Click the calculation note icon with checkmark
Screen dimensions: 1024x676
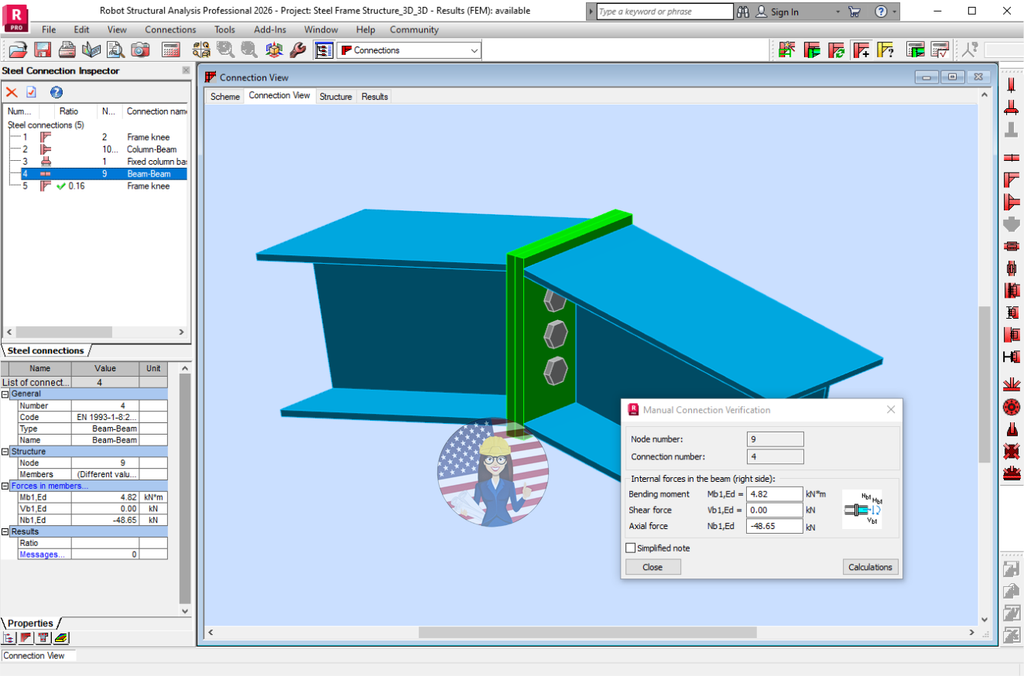coord(940,50)
